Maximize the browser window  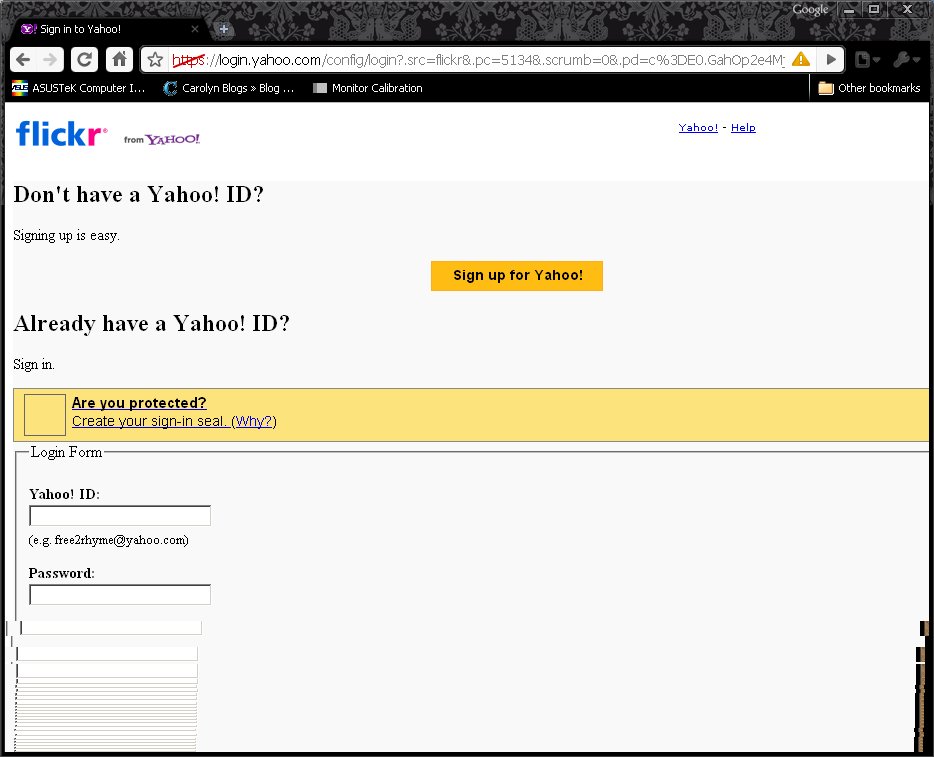coord(874,10)
